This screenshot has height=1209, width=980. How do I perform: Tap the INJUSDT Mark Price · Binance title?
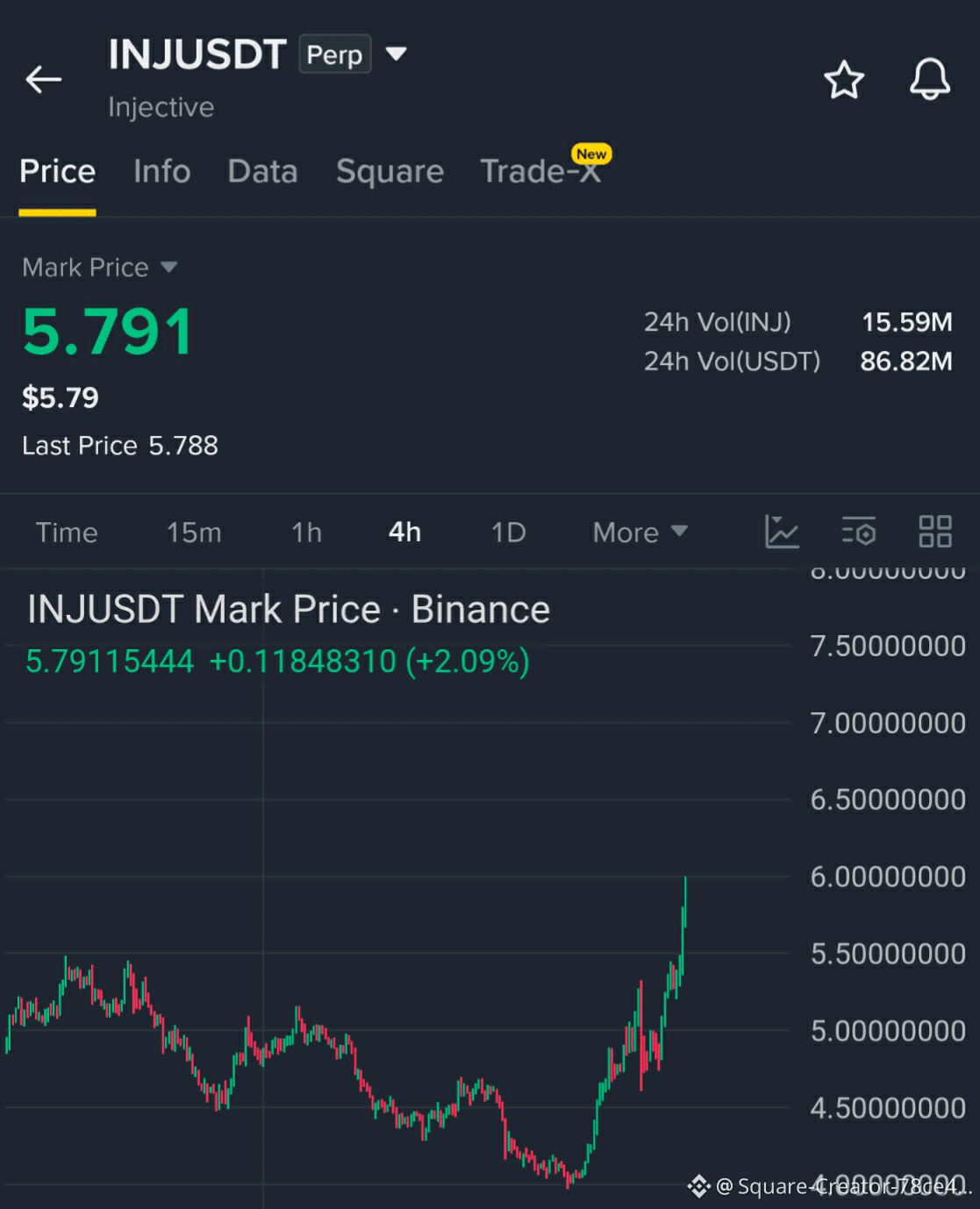289,609
